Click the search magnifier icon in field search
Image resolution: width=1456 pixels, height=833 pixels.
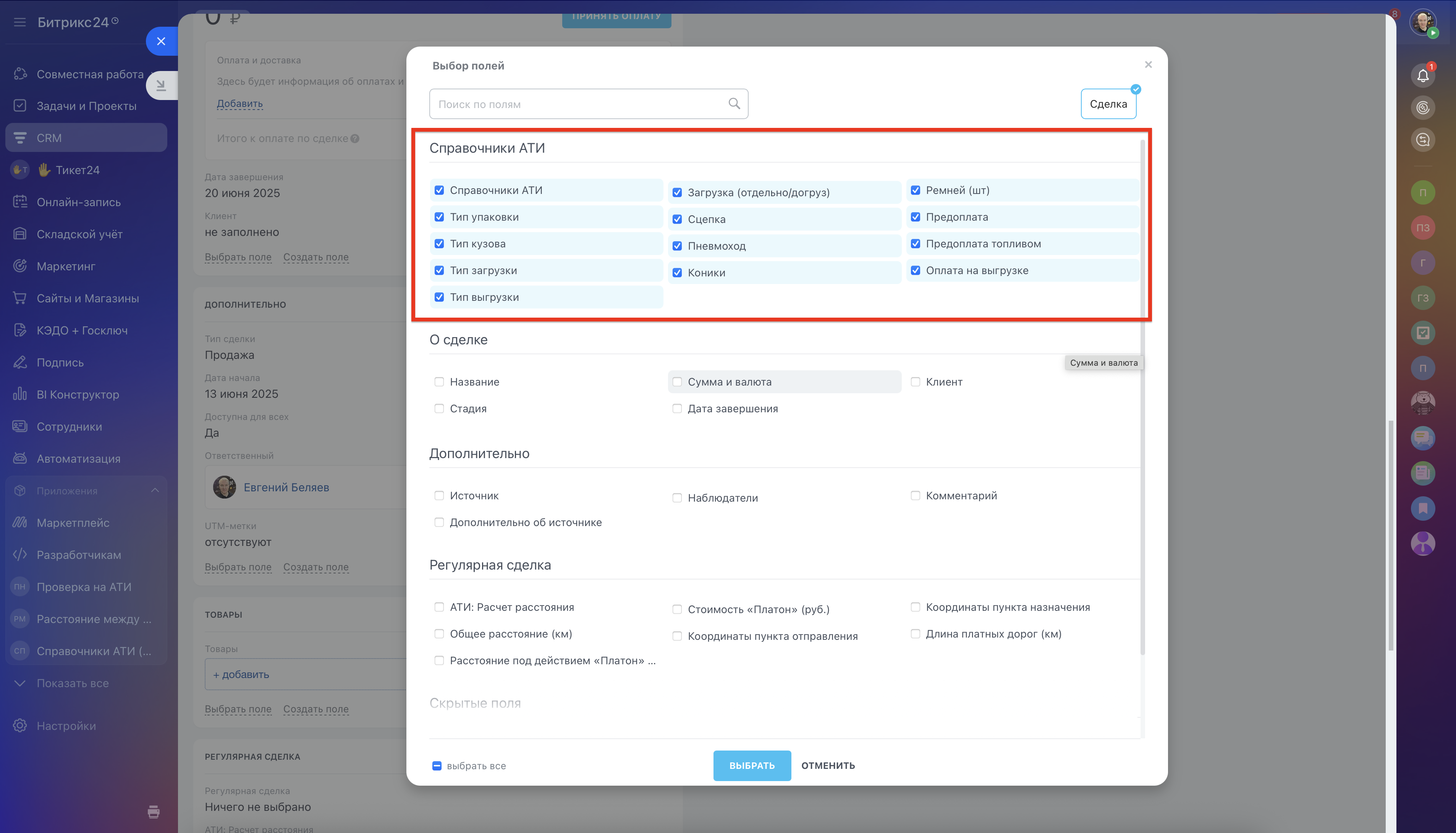click(734, 103)
